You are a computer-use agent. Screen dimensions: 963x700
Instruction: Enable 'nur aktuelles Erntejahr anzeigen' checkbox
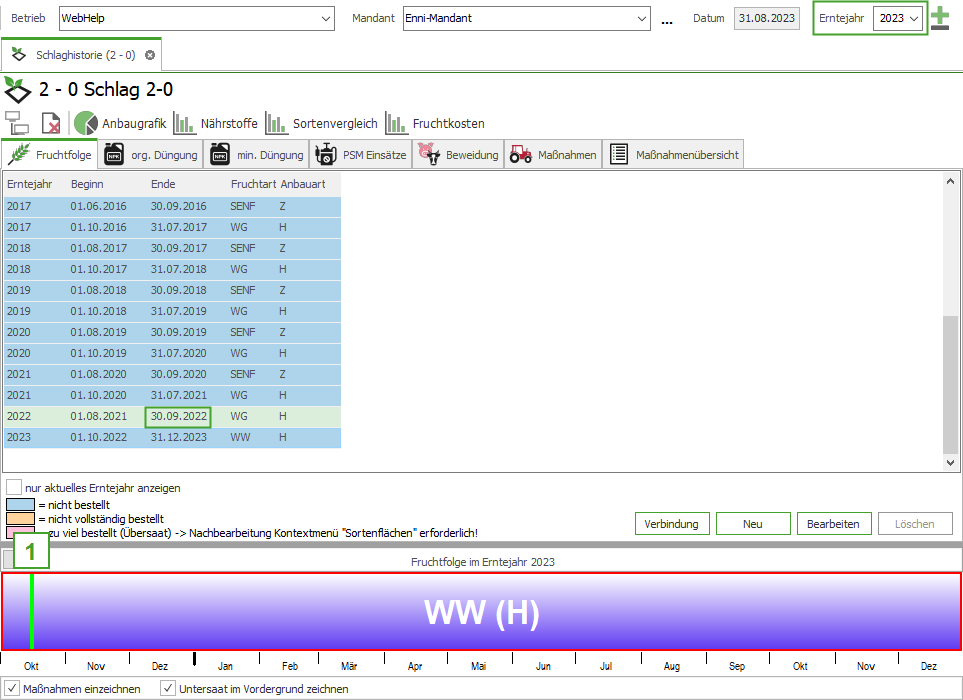click(x=14, y=488)
